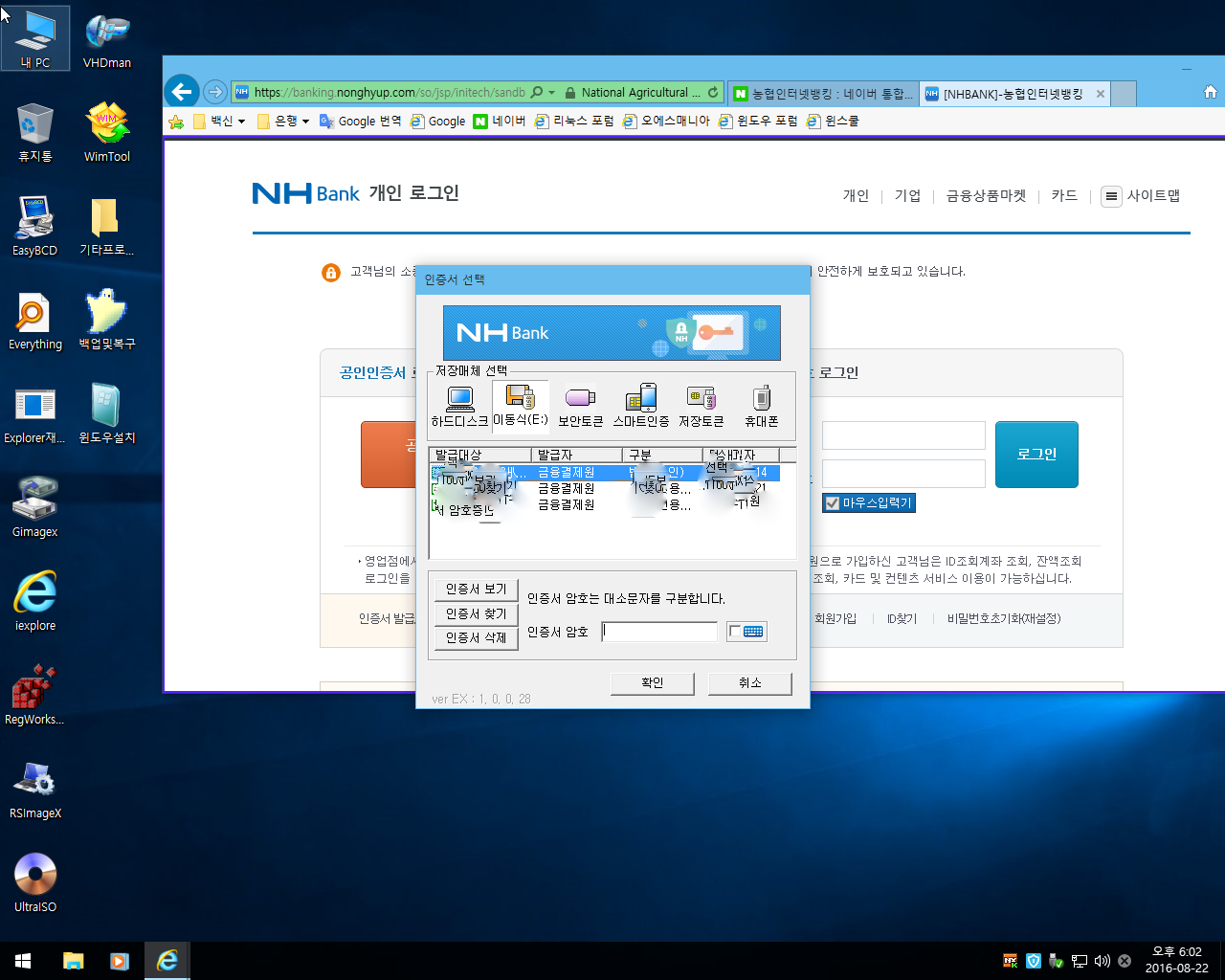Toggle 마우스입력기 checkbox on login page
Screen dimensions: 1225x980
click(x=833, y=503)
